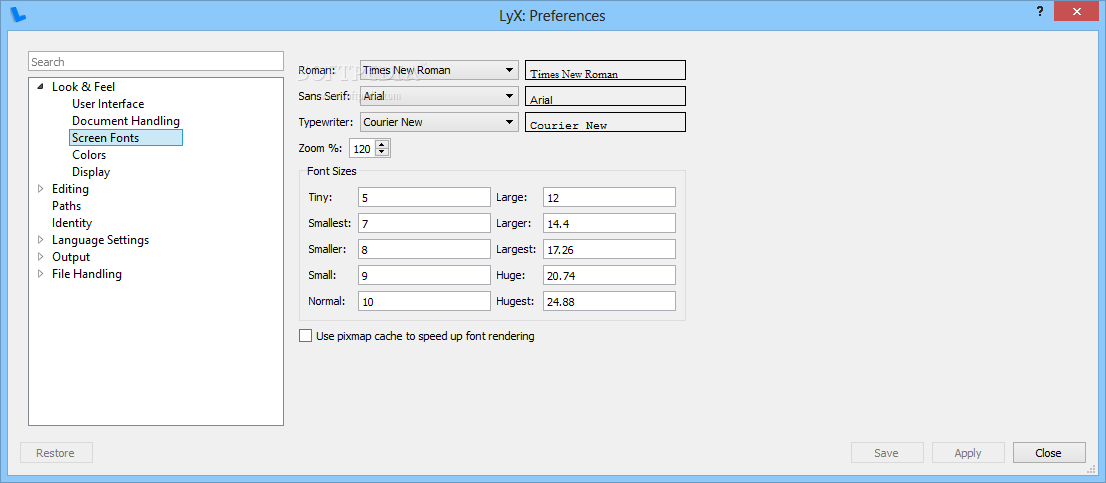The width and height of the screenshot is (1106, 483).
Task: Click the Times New Roman preview box
Action: (606, 70)
